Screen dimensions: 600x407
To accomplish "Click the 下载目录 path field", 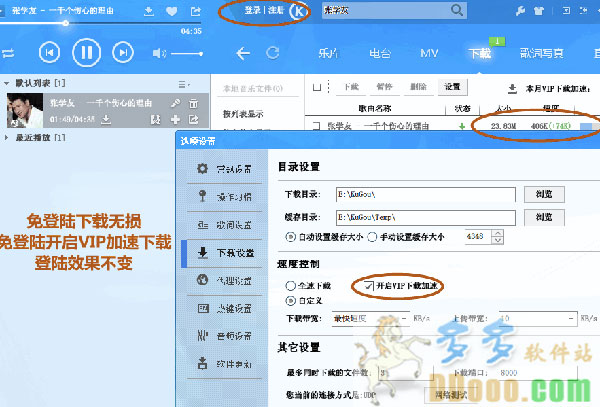I will click(426, 194).
